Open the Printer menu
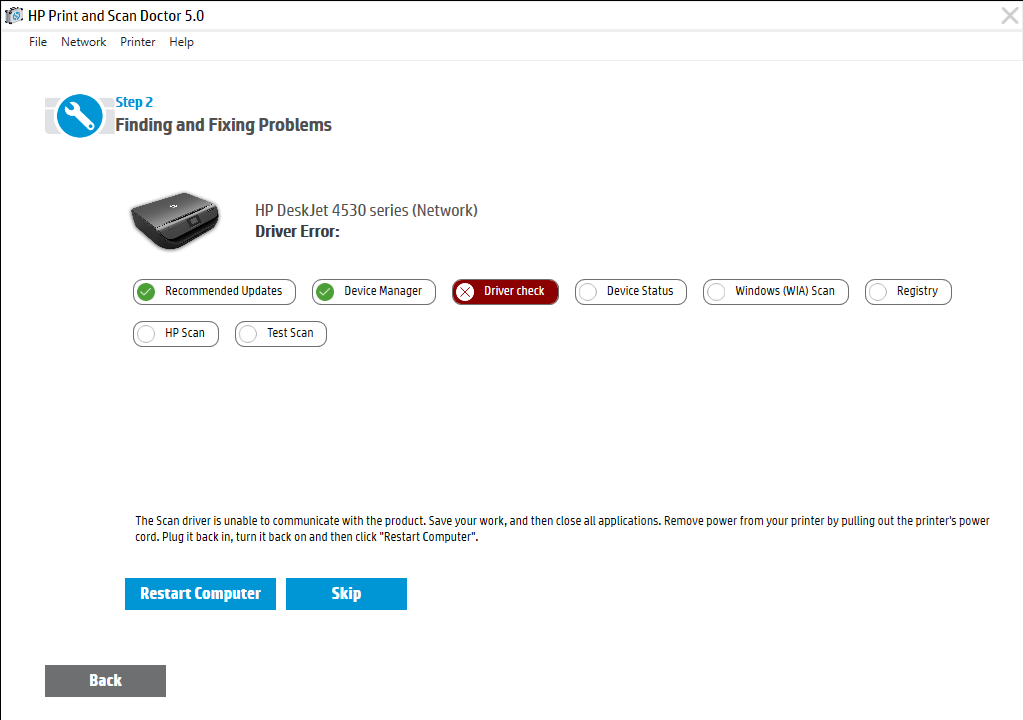This screenshot has height=720, width=1023. (x=138, y=42)
